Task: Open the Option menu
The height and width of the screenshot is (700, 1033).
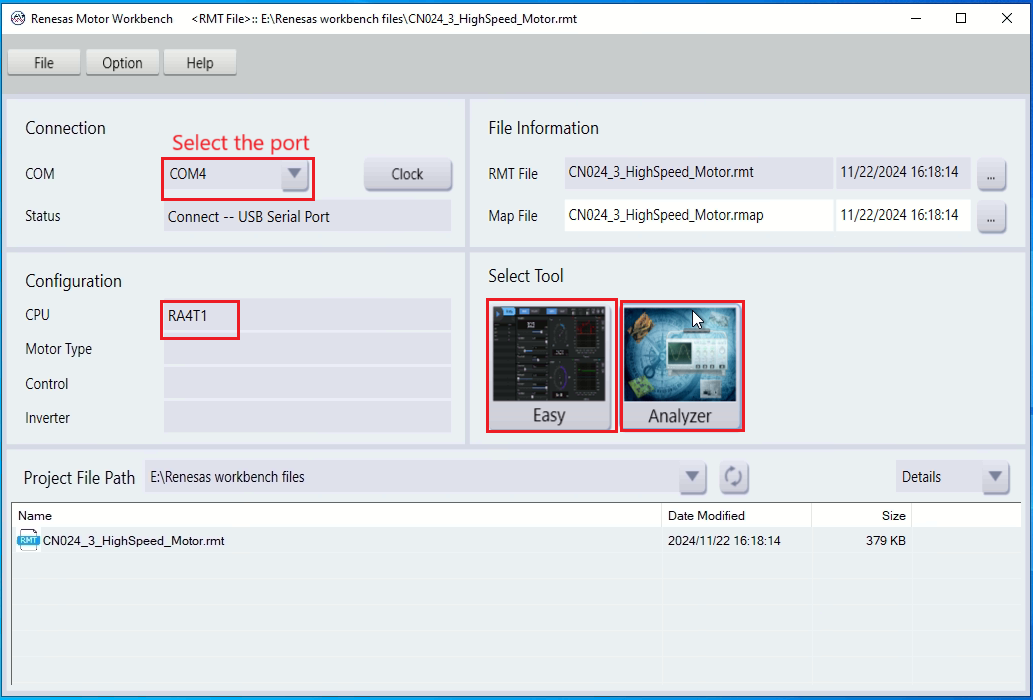Action: click(x=122, y=63)
